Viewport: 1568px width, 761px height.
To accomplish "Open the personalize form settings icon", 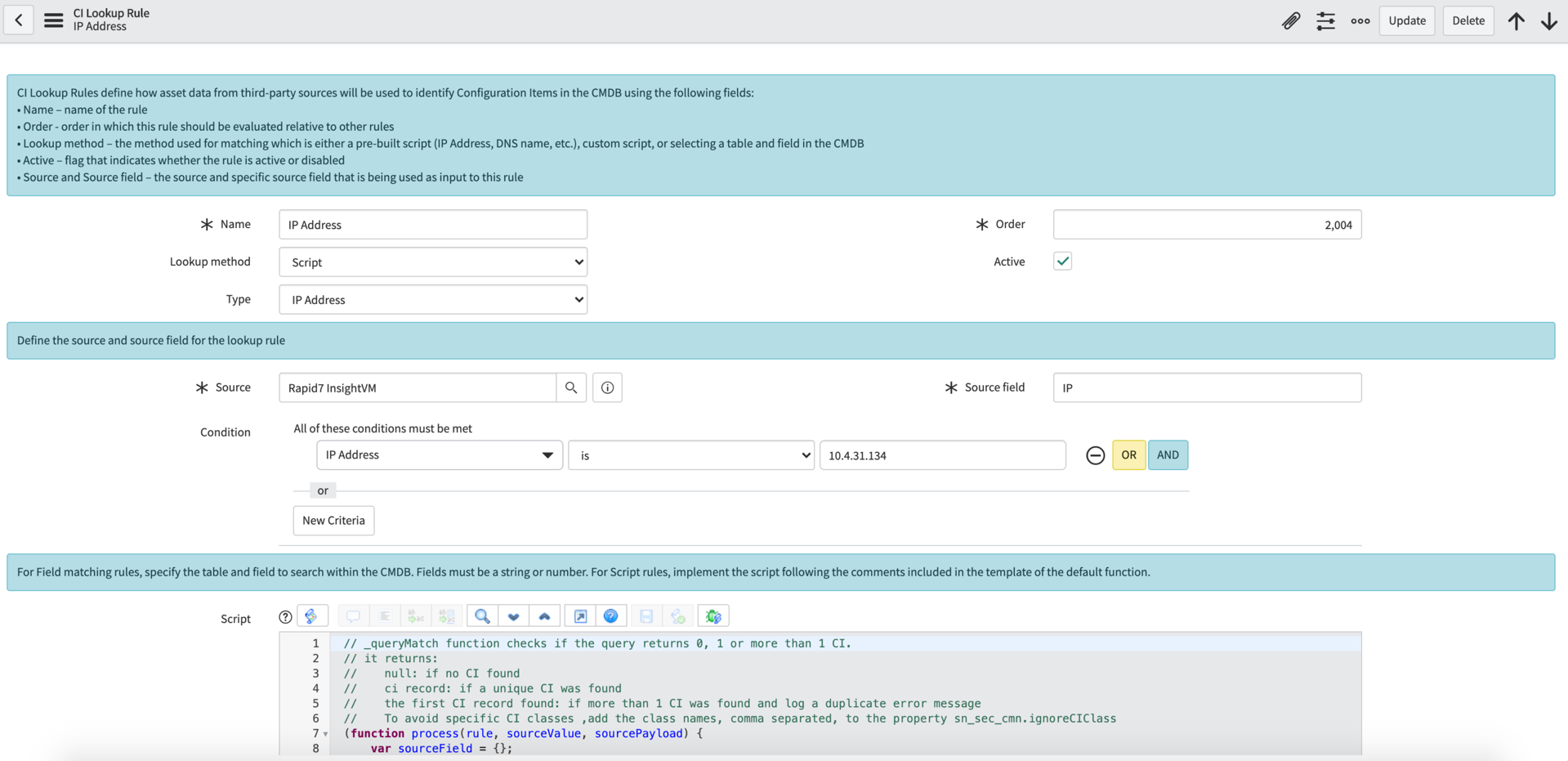I will point(1325,20).
